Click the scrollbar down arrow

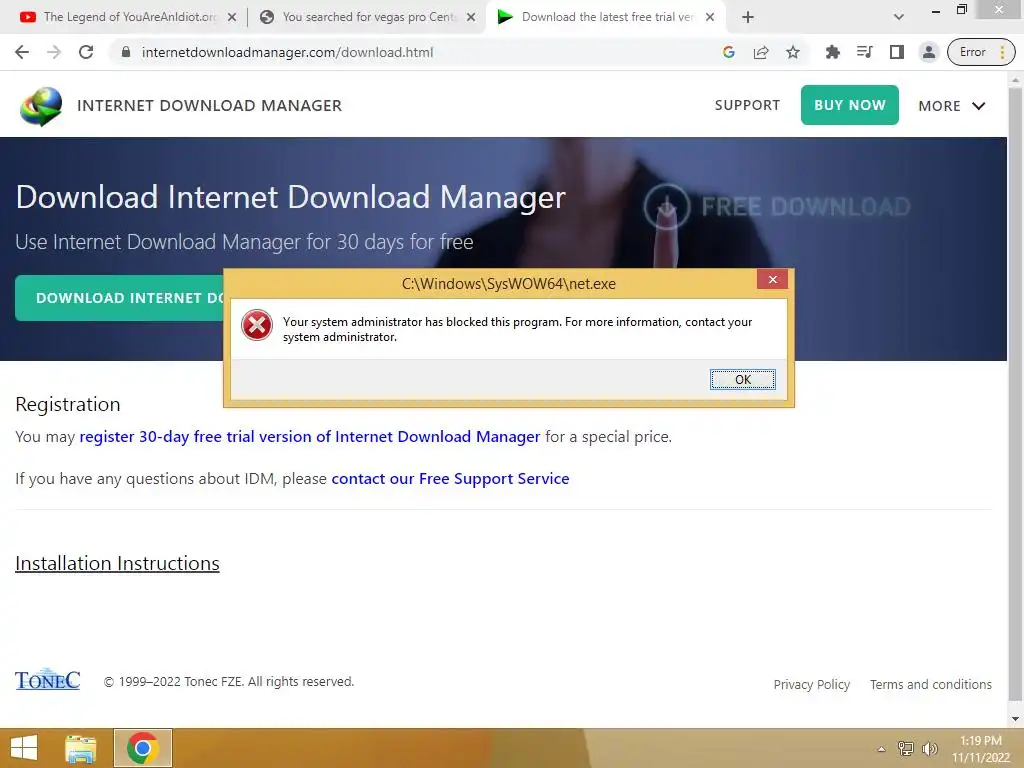pyautogui.click(x=1015, y=718)
